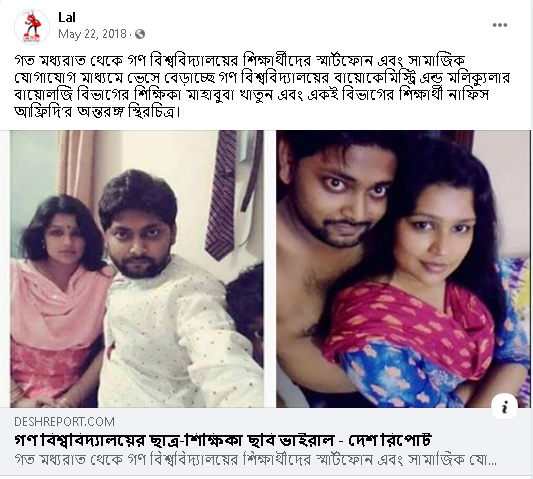533x479 pixels.
Task: Open the Lal profile name link
Action: (x=67, y=18)
